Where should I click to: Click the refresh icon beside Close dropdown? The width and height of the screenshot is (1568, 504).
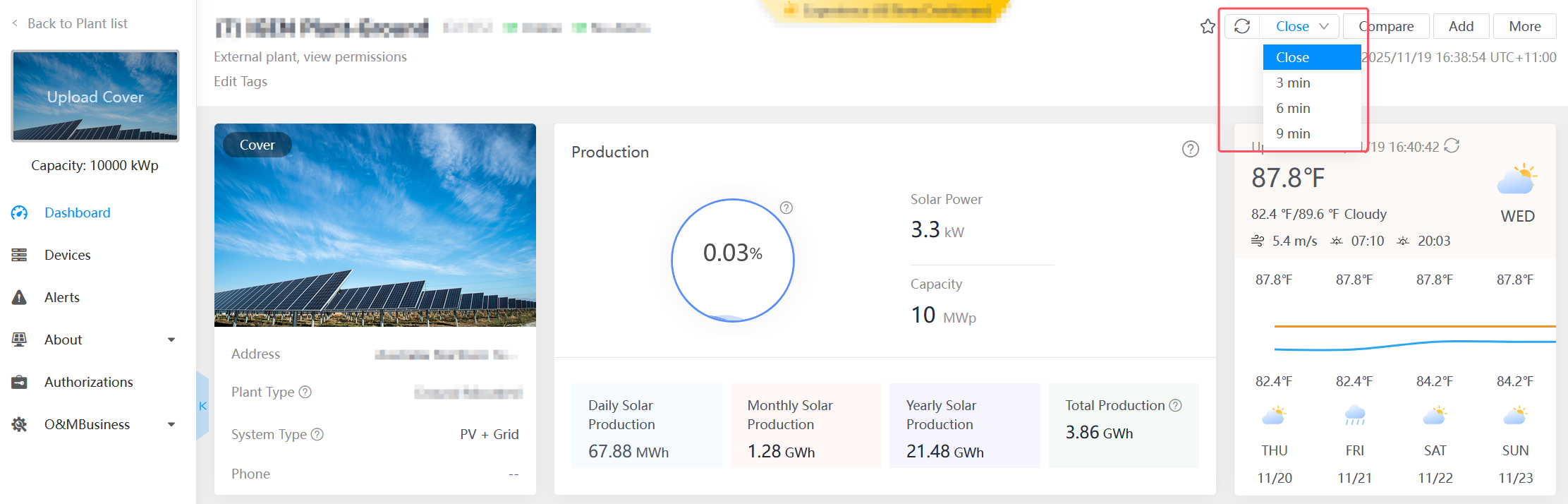tap(1242, 27)
